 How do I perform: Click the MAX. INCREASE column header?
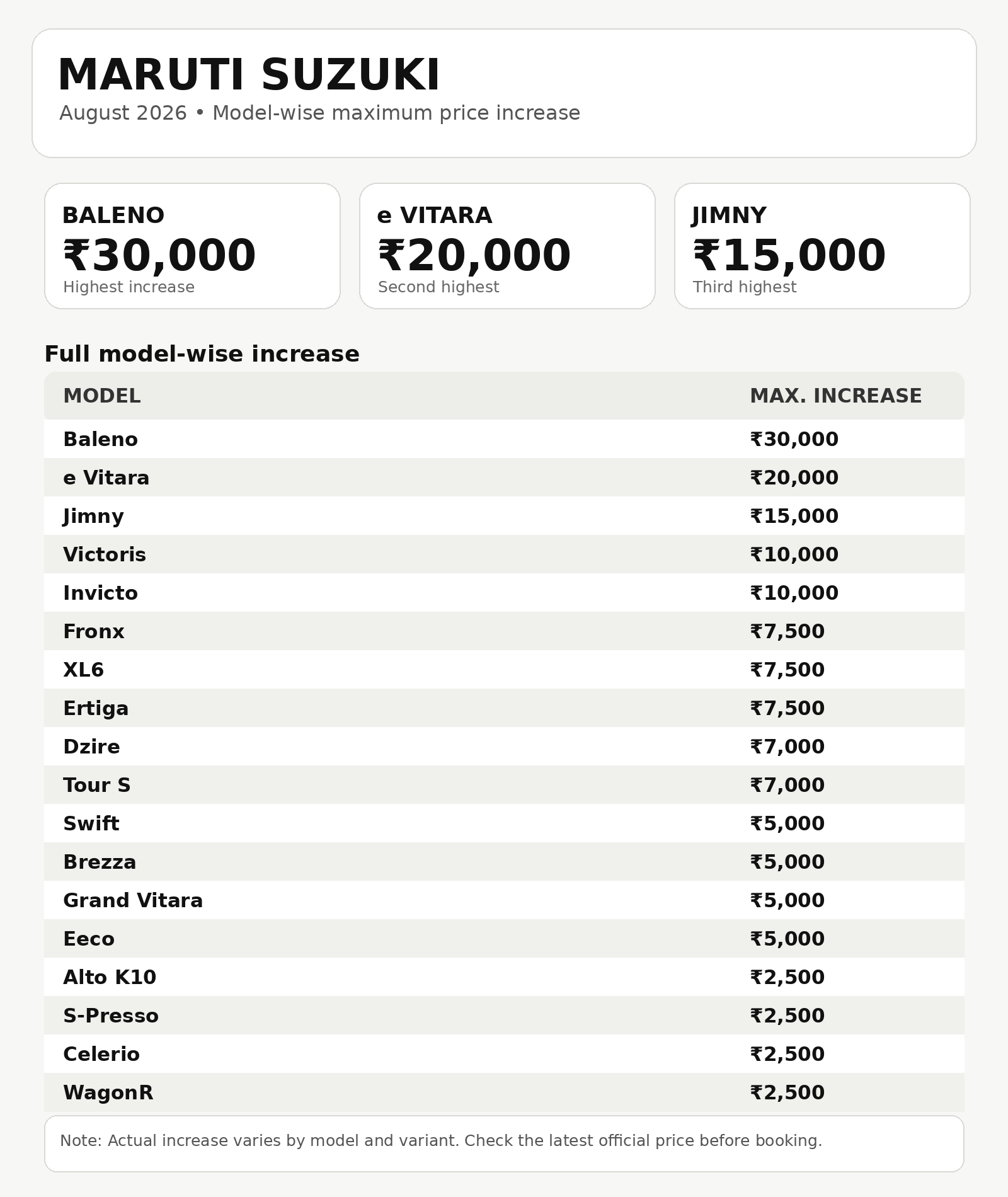[x=835, y=396]
